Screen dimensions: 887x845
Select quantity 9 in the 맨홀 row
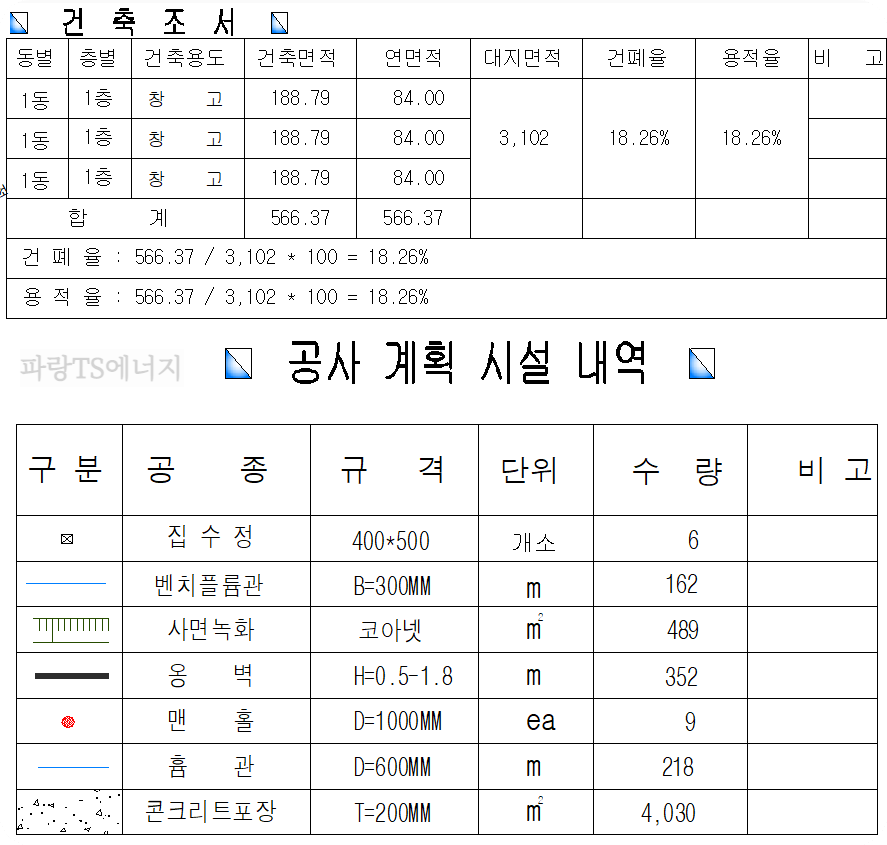point(690,722)
